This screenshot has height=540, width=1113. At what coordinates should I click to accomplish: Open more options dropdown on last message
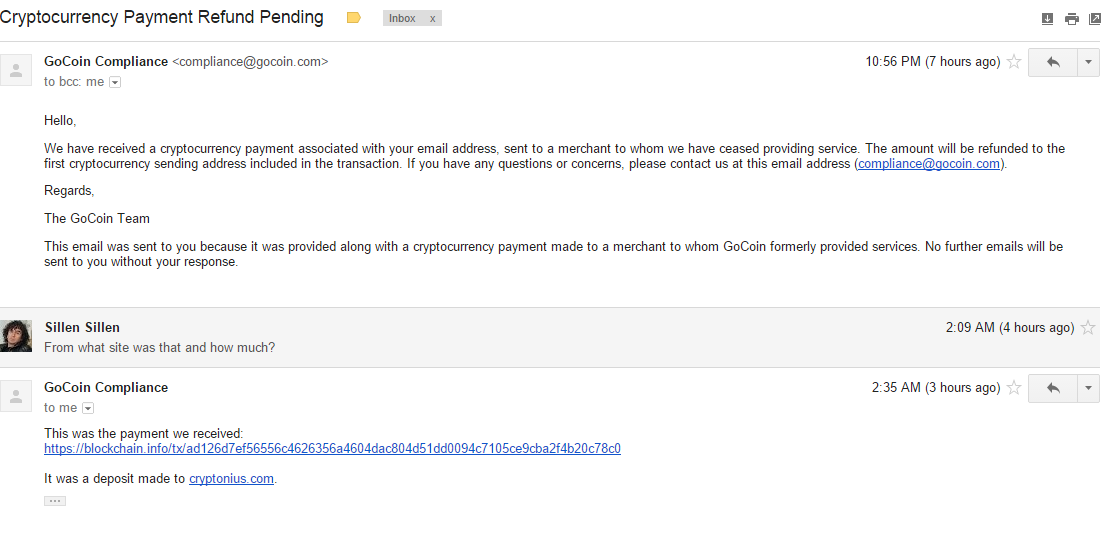coord(1088,388)
